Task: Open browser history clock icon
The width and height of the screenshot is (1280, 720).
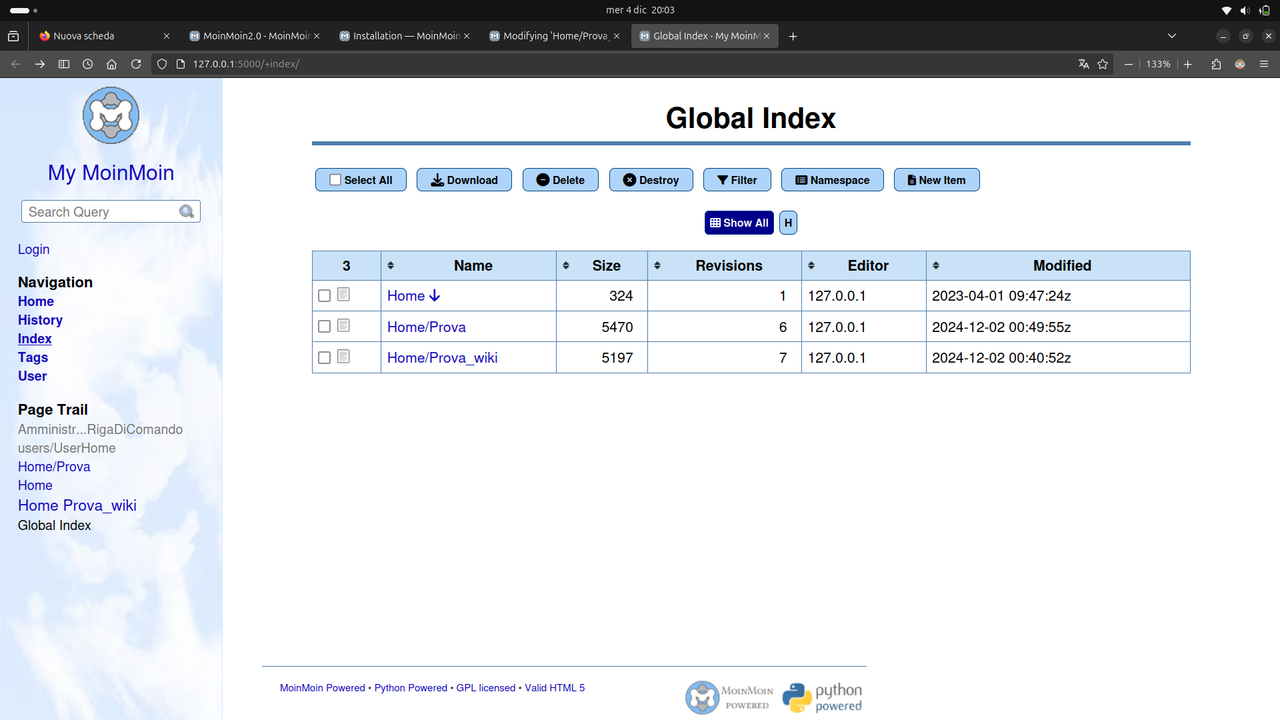Action: coord(88,64)
